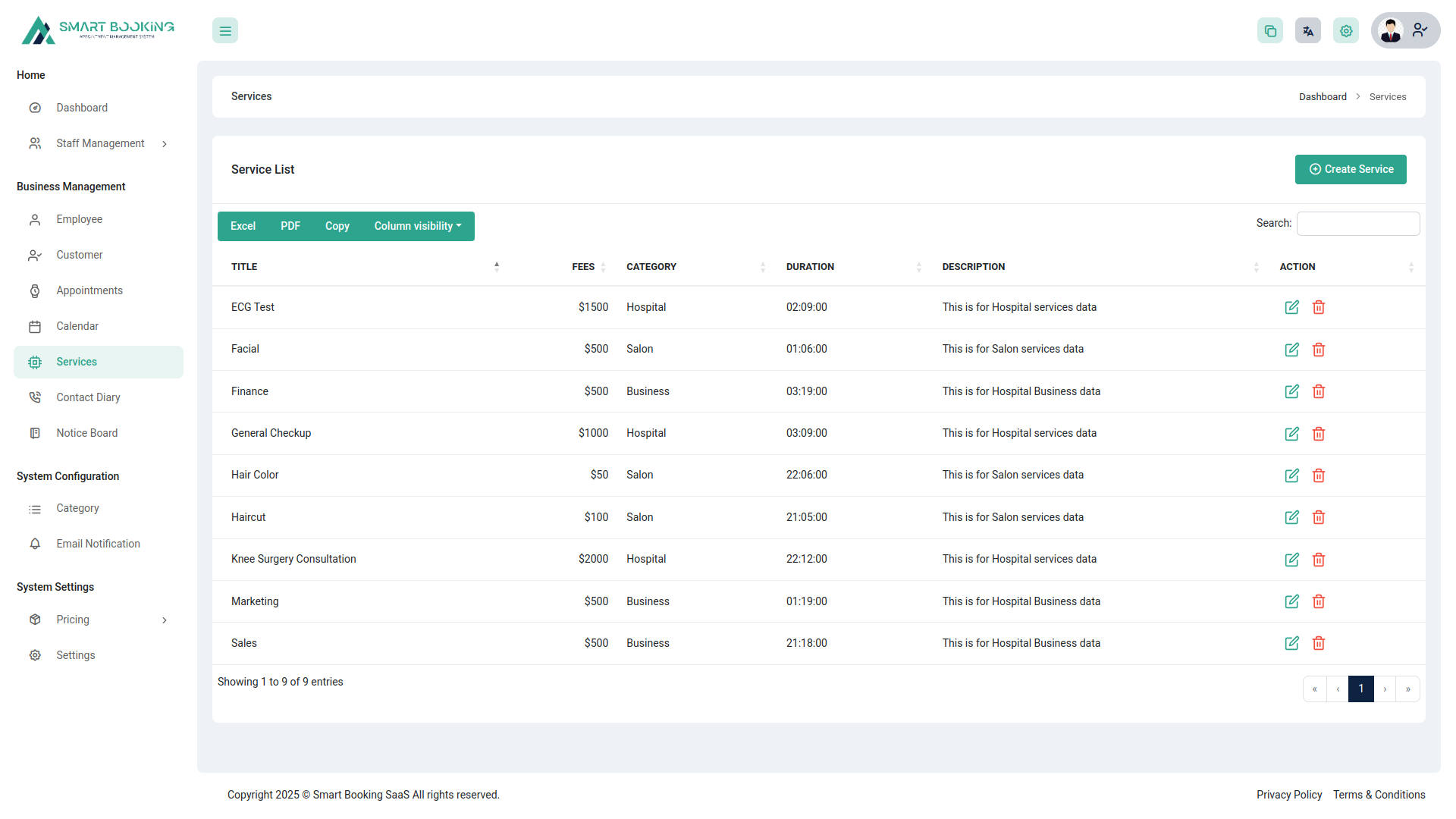Edit the ECG Test service using the pencil icon
This screenshot has width=1456, height=819.
coord(1292,307)
